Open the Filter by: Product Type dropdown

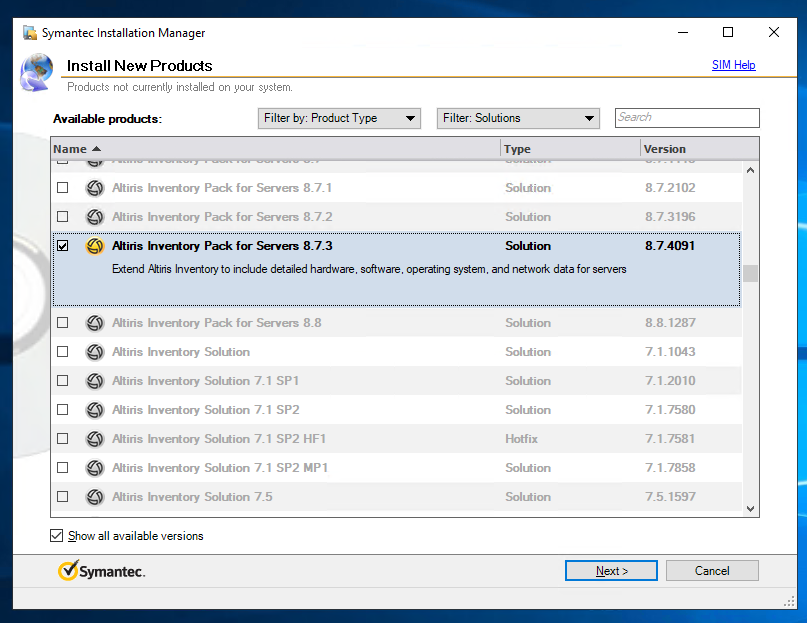339,118
